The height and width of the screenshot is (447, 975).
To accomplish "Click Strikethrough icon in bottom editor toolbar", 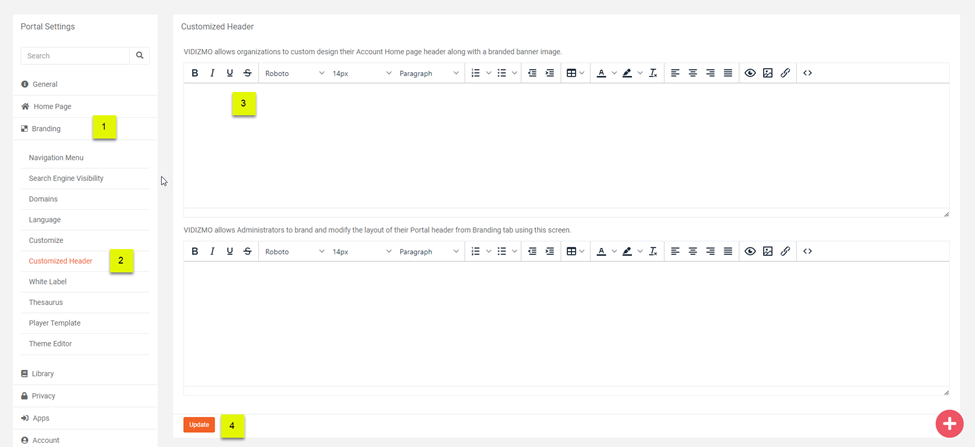I will (248, 252).
